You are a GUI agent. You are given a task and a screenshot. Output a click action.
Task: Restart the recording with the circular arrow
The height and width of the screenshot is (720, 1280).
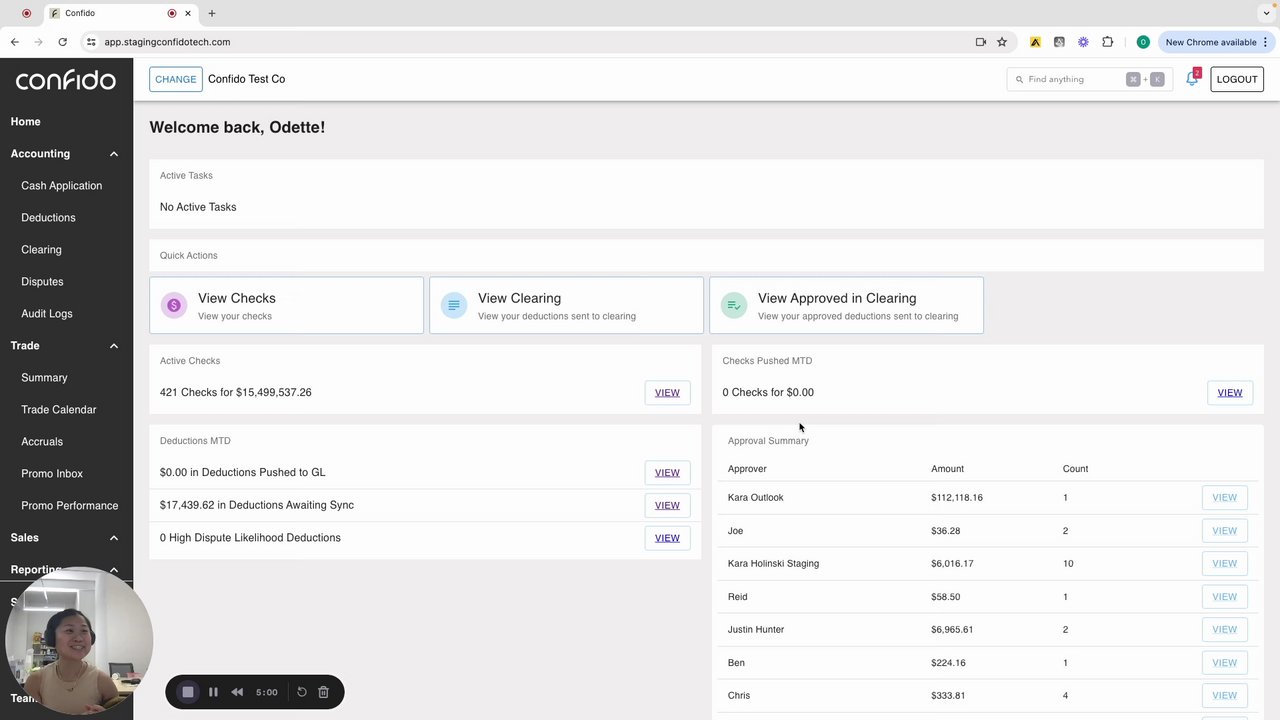click(302, 692)
